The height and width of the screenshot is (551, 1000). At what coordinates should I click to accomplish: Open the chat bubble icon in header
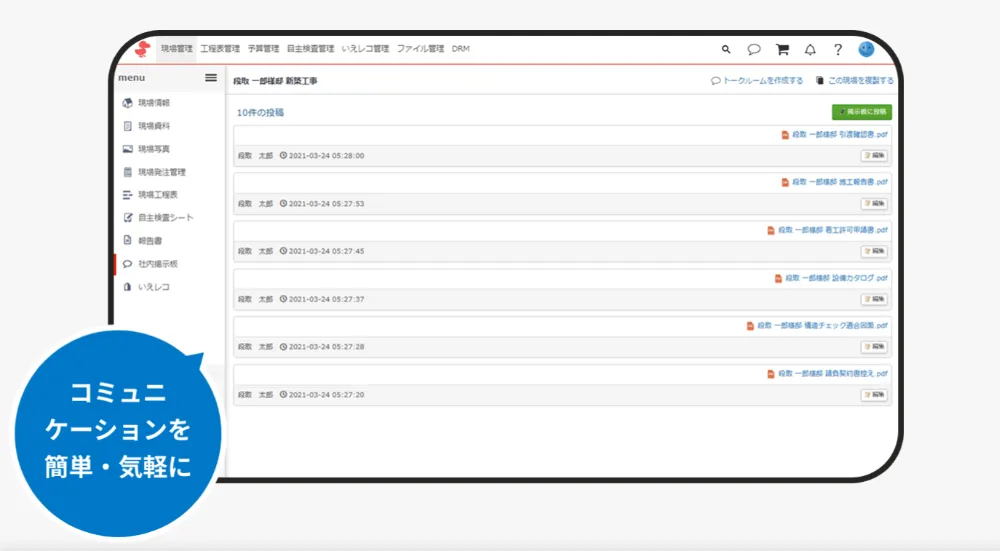pos(754,49)
